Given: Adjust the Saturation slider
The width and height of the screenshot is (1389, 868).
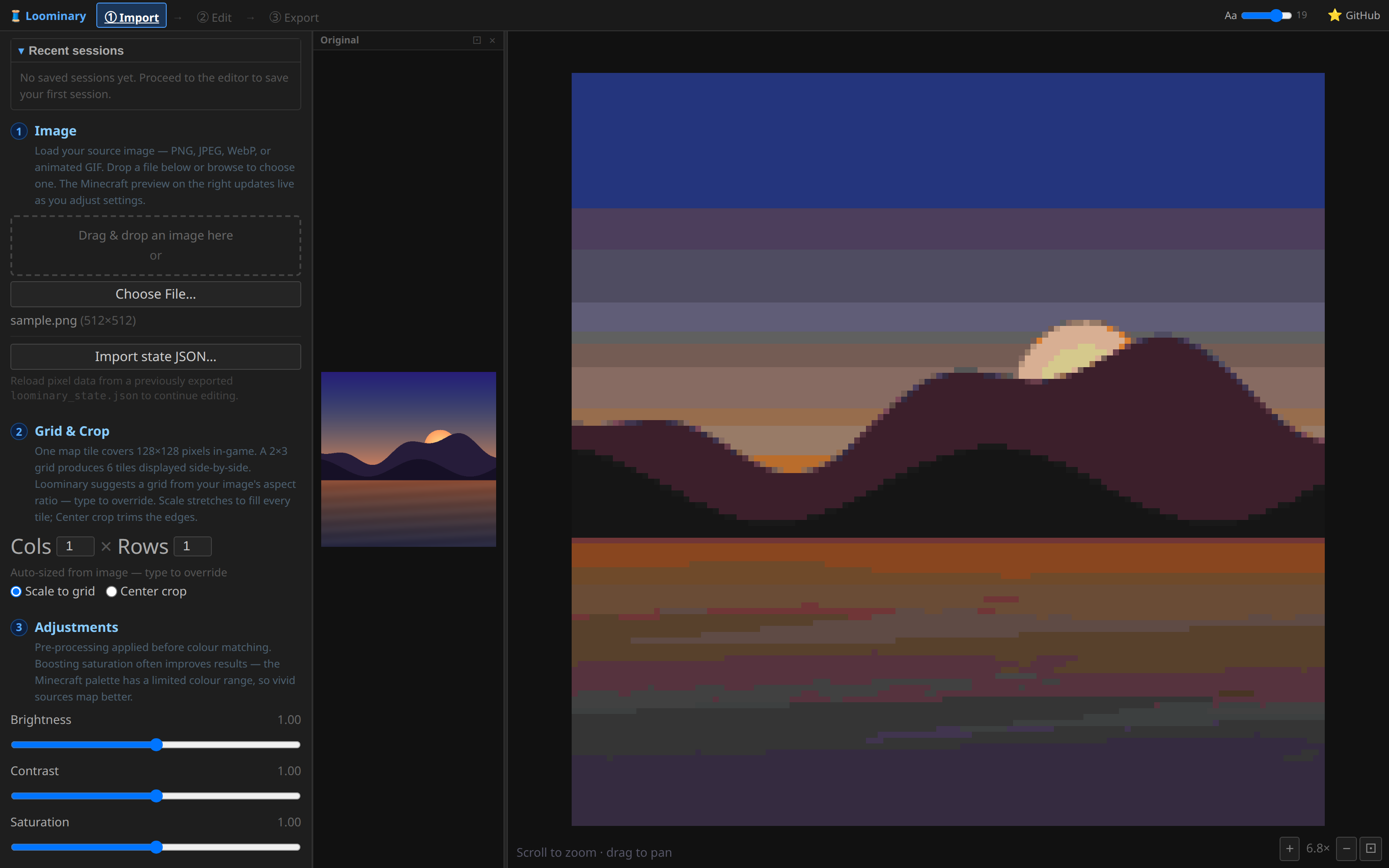Looking at the screenshot, I should 155,847.
